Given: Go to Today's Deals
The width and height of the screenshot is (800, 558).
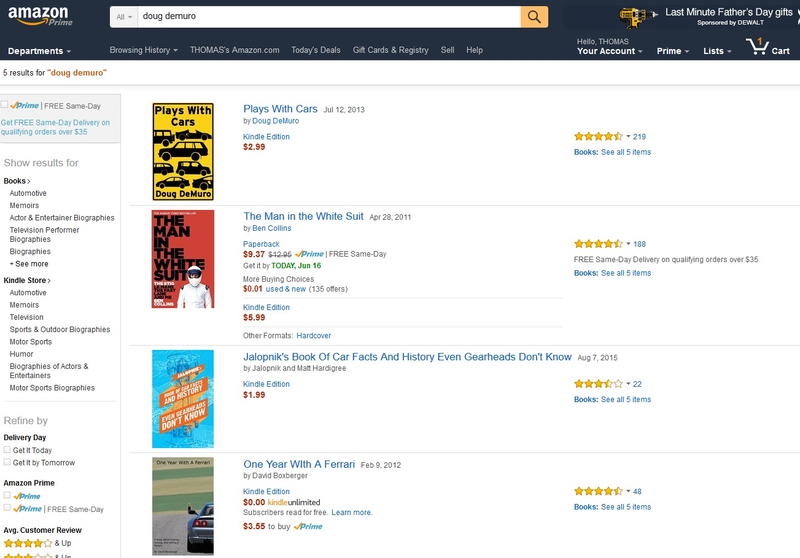Looking at the screenshot, I should 316,50.
